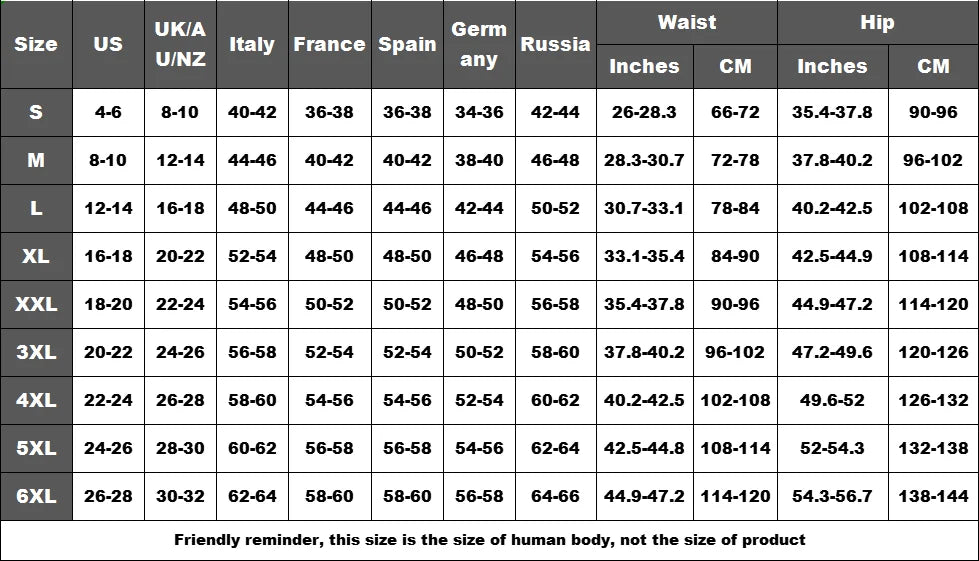Select the UK/AU/NZ column header
This screenshot has width=979, height=561.
pyautogui.click(x=180, y=44)
